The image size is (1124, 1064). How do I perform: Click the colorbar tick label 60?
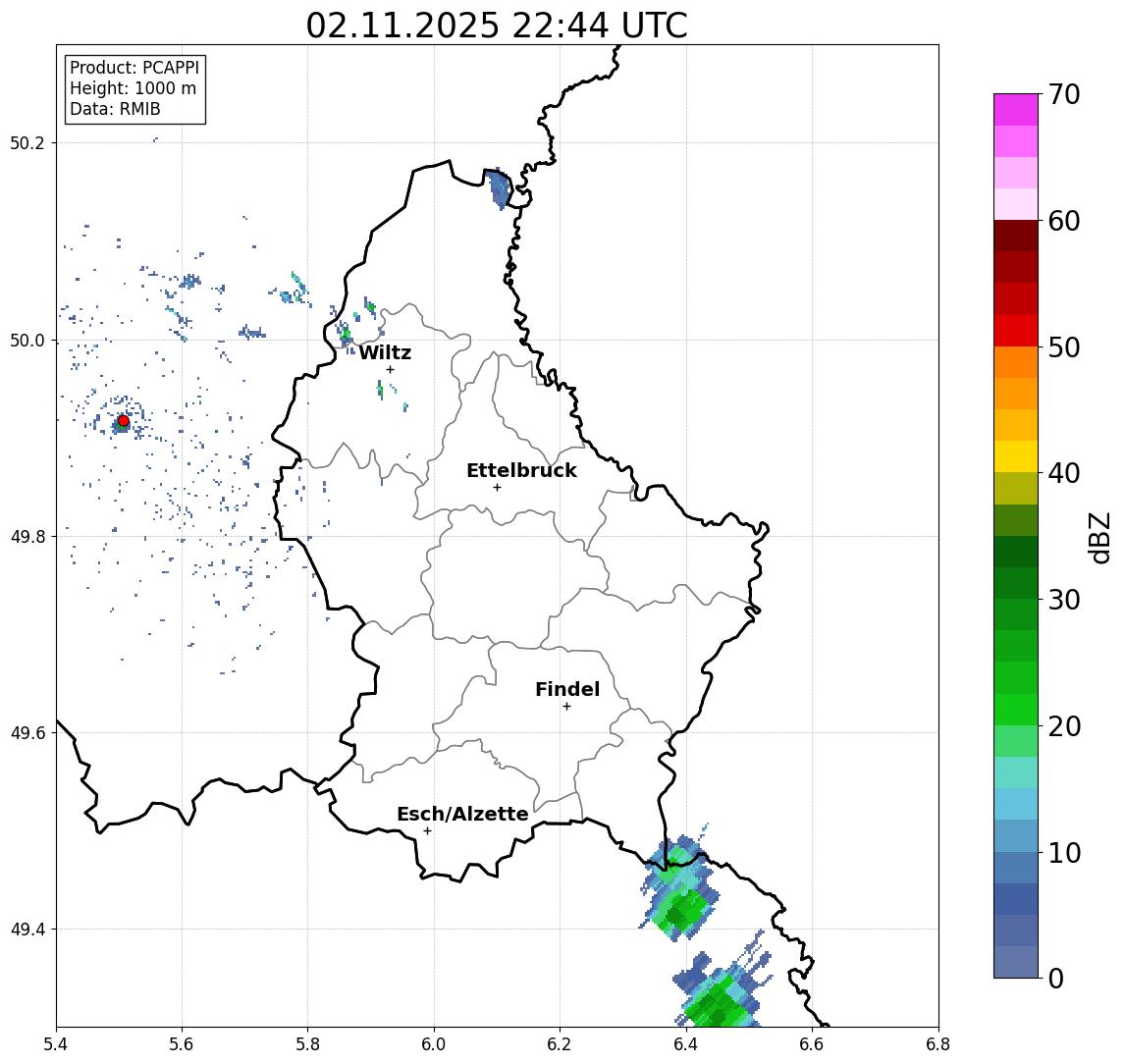pos(1064,222)
